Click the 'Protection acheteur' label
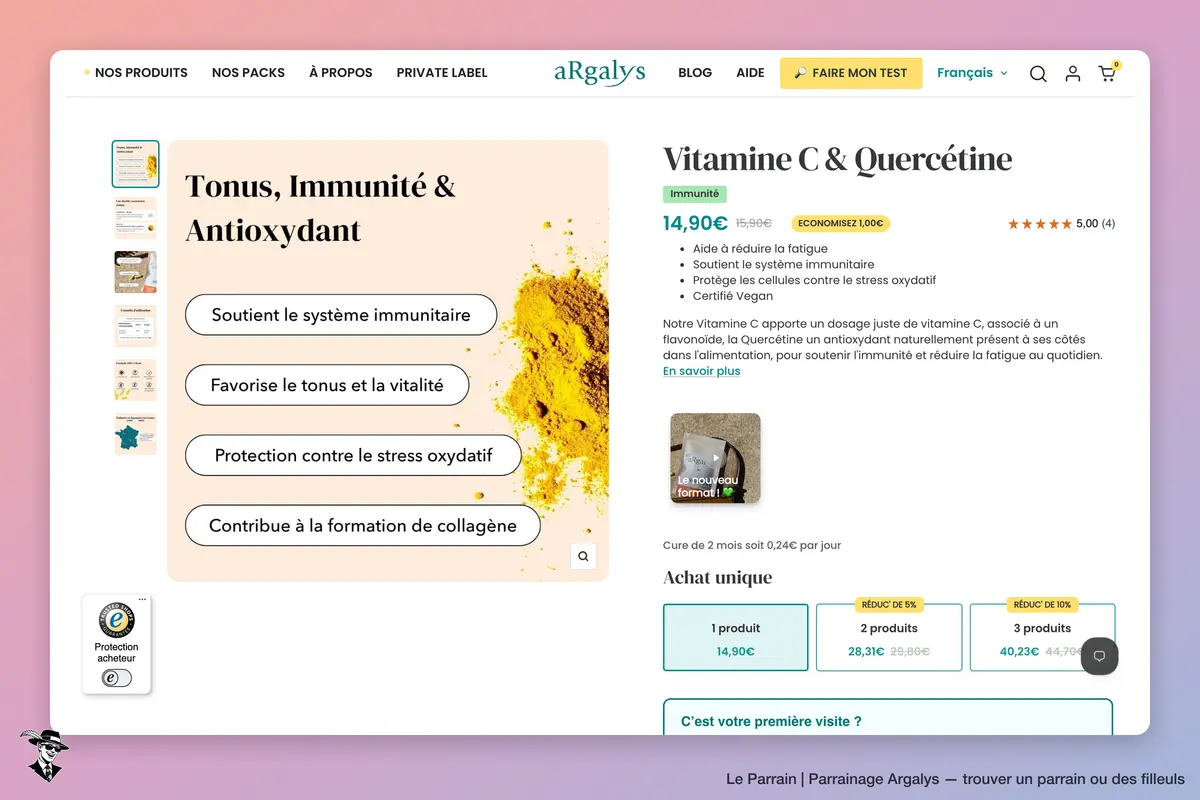Image resolution: width=1200 pixels, height=800 pixels. pos(117,652)
